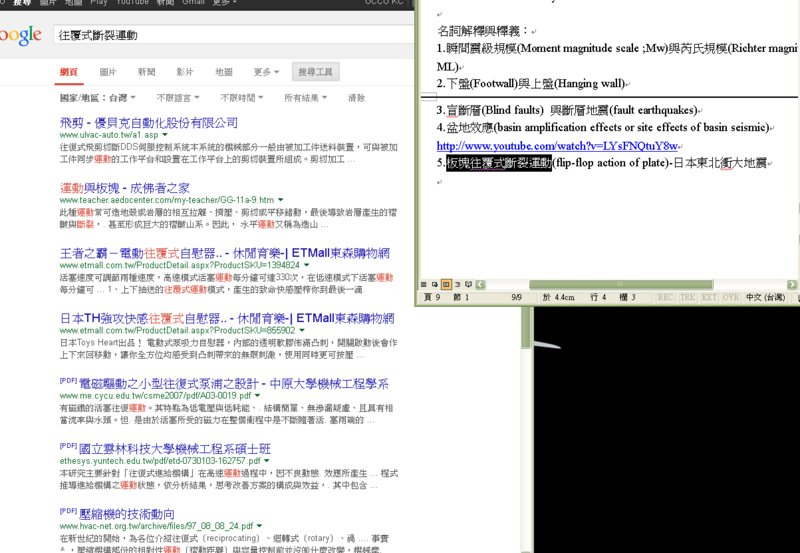The image size is (800, 553).
Task: Open result 王者之霸 on ETMall
Action: (x=224, y=254)
